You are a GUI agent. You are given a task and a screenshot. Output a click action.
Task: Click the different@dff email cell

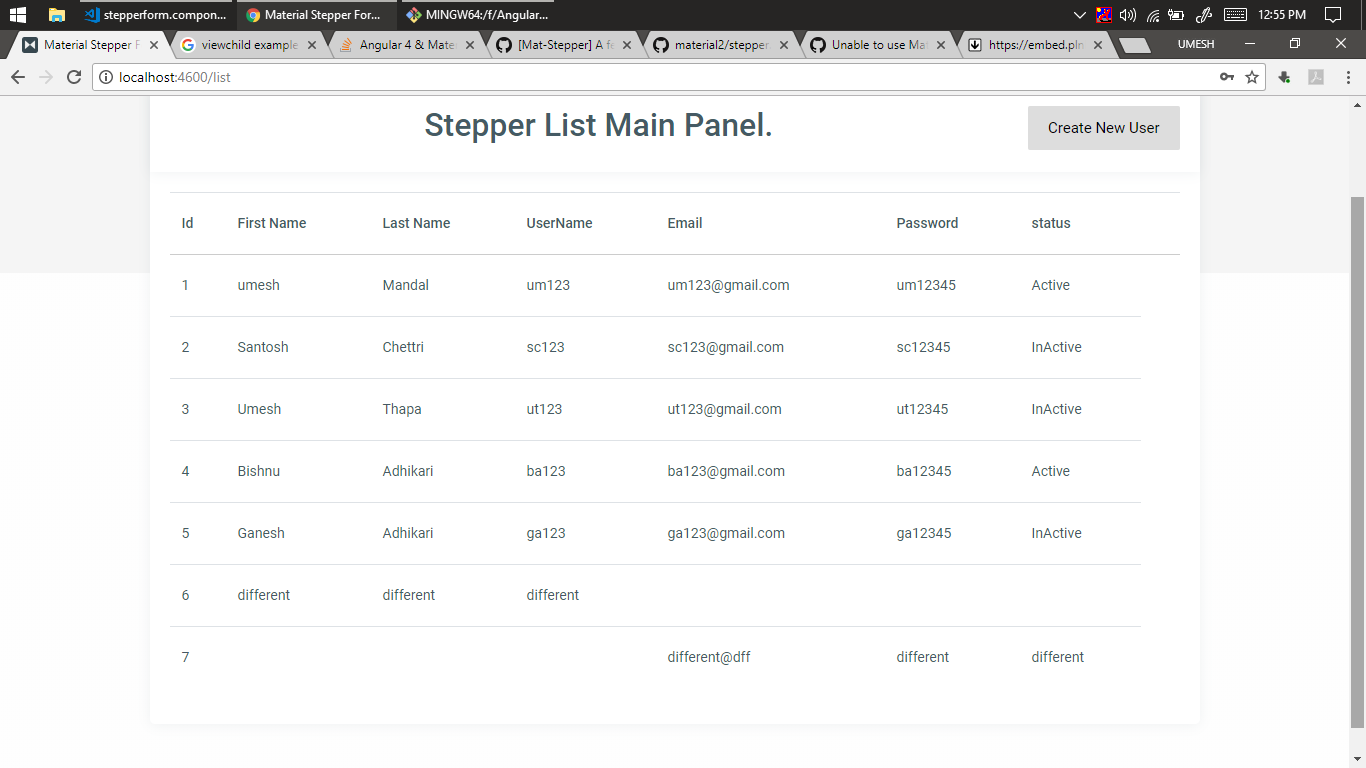[x=709, y=657]
